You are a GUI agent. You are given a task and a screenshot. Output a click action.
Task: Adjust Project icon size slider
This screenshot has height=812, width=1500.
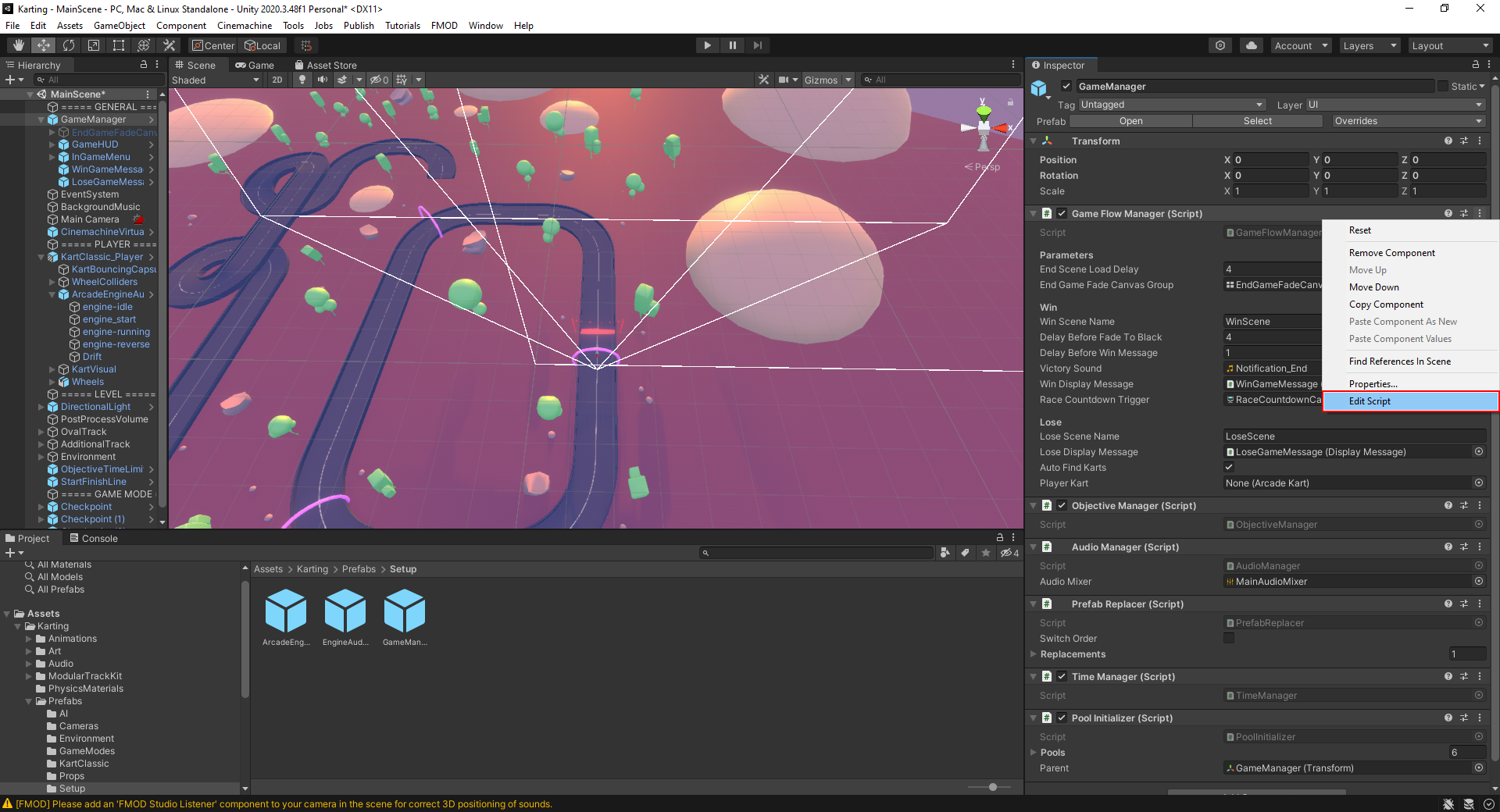click(x=992, y=787)
